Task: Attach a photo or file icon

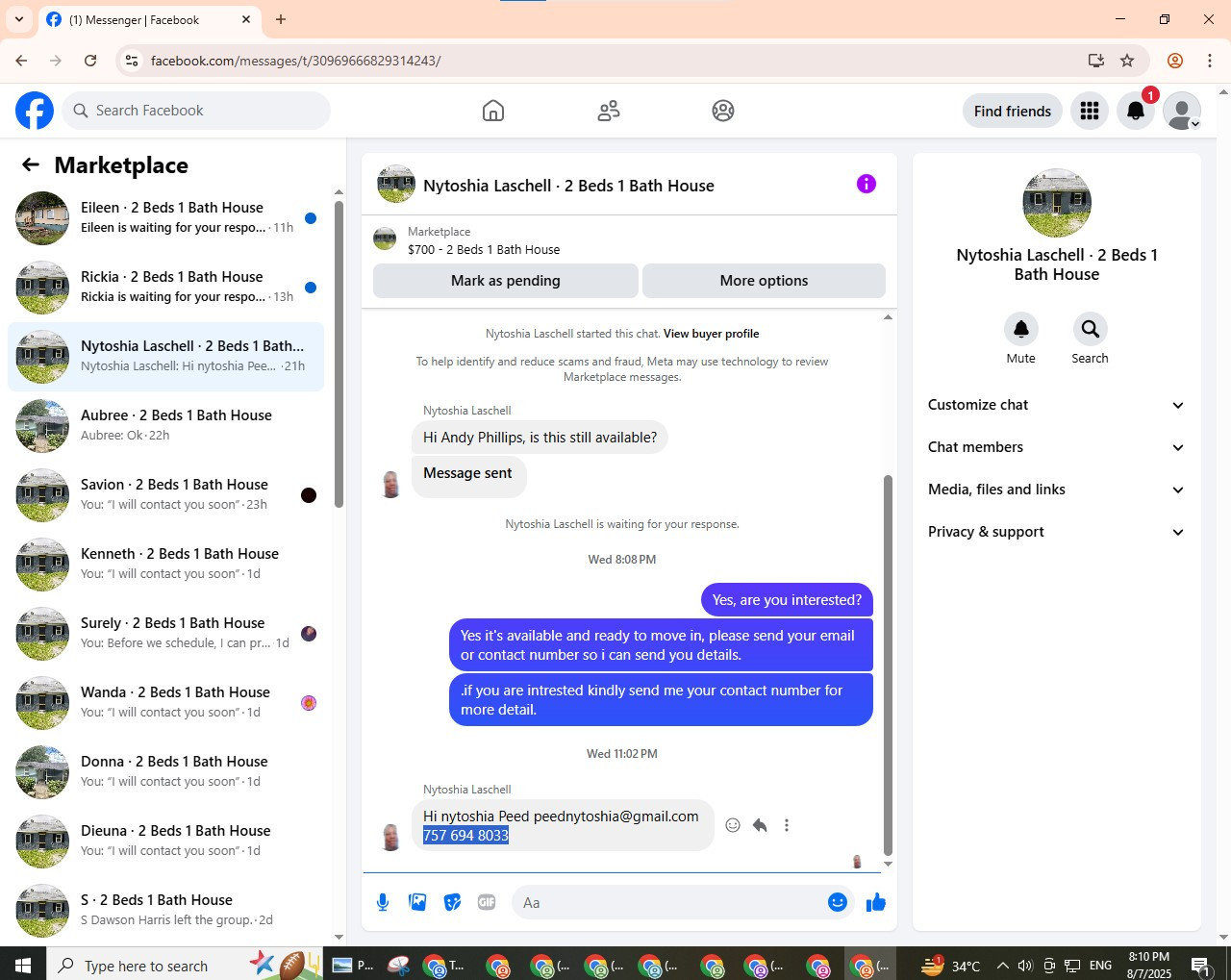Action: (417, 902)
